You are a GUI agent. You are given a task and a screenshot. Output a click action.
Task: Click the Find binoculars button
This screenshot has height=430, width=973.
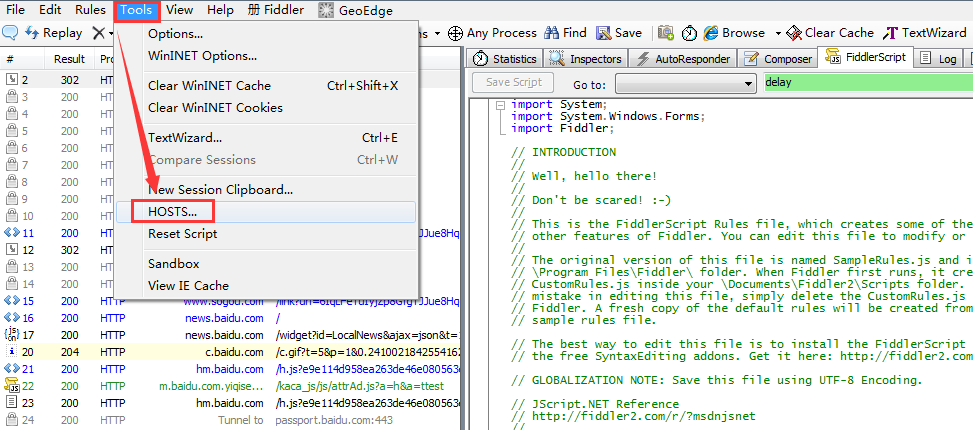coord(565,33)
